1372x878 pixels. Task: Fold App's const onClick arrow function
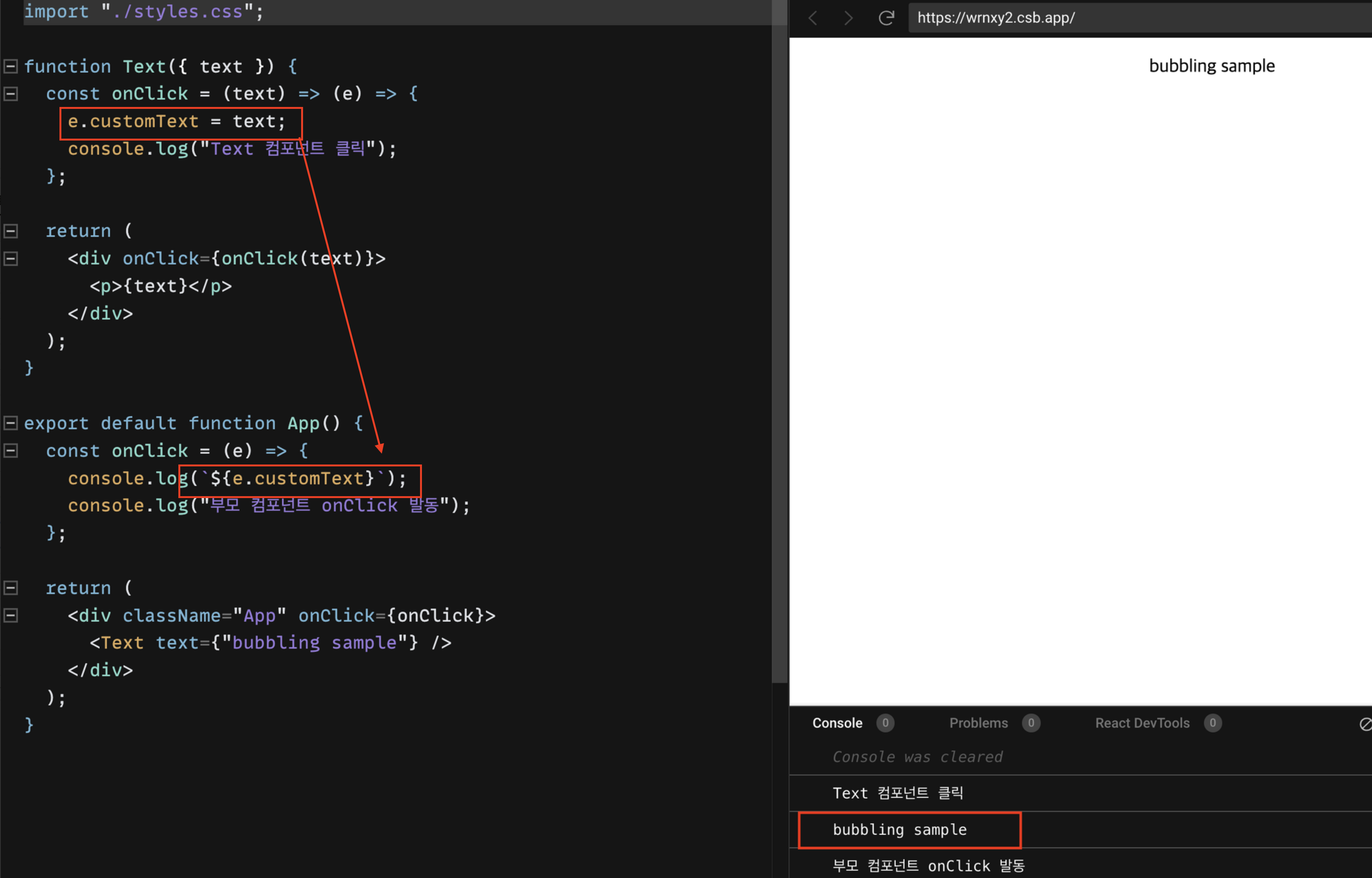(10, 451)
